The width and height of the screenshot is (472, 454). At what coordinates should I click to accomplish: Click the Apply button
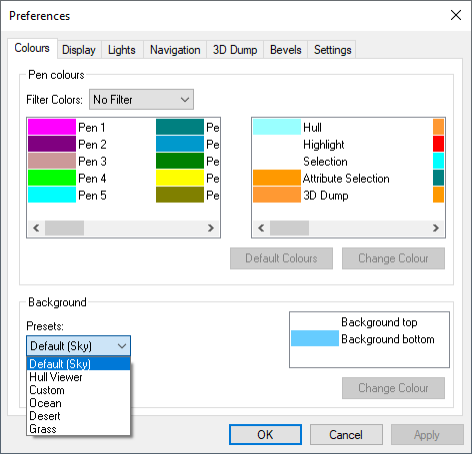pos(427,435)
